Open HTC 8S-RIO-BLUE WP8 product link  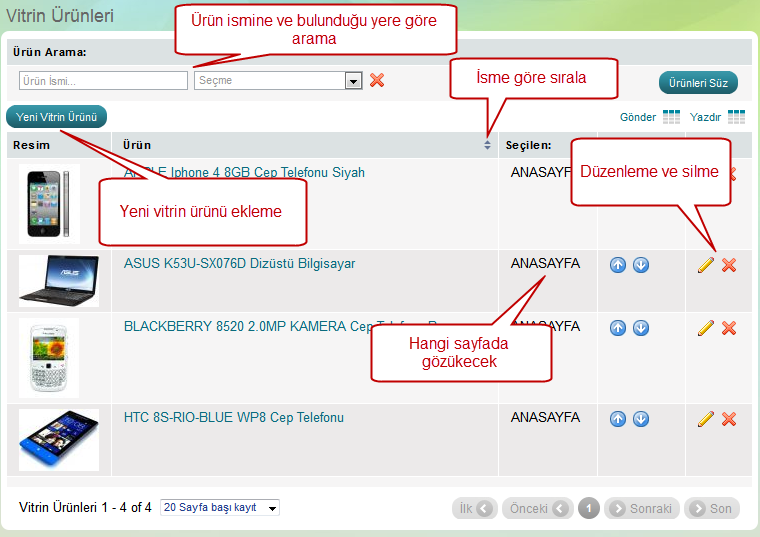[233, 417]
